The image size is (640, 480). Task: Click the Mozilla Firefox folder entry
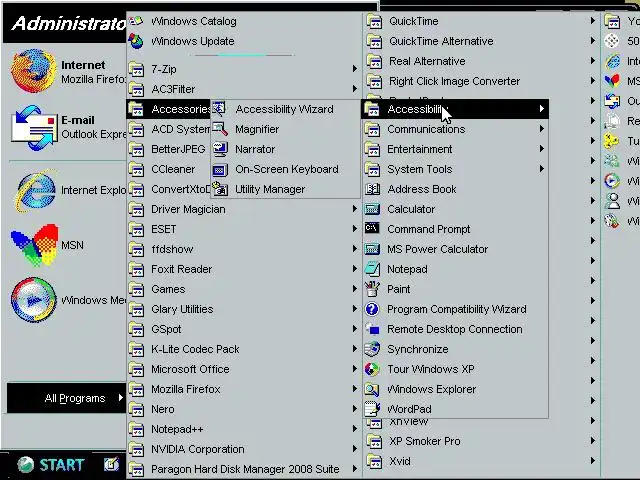tap(244, 389)
